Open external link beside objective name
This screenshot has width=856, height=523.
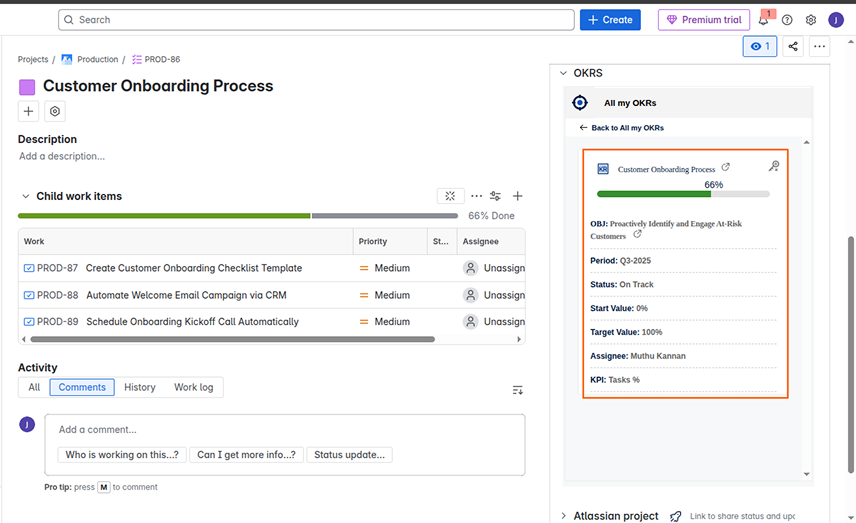click(x=637, y=234)
